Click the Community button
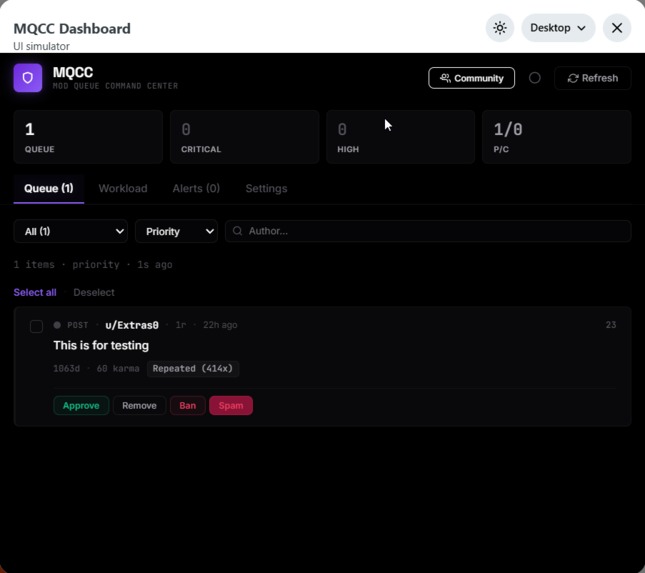The image size is (645, 573). click(471, 78)
